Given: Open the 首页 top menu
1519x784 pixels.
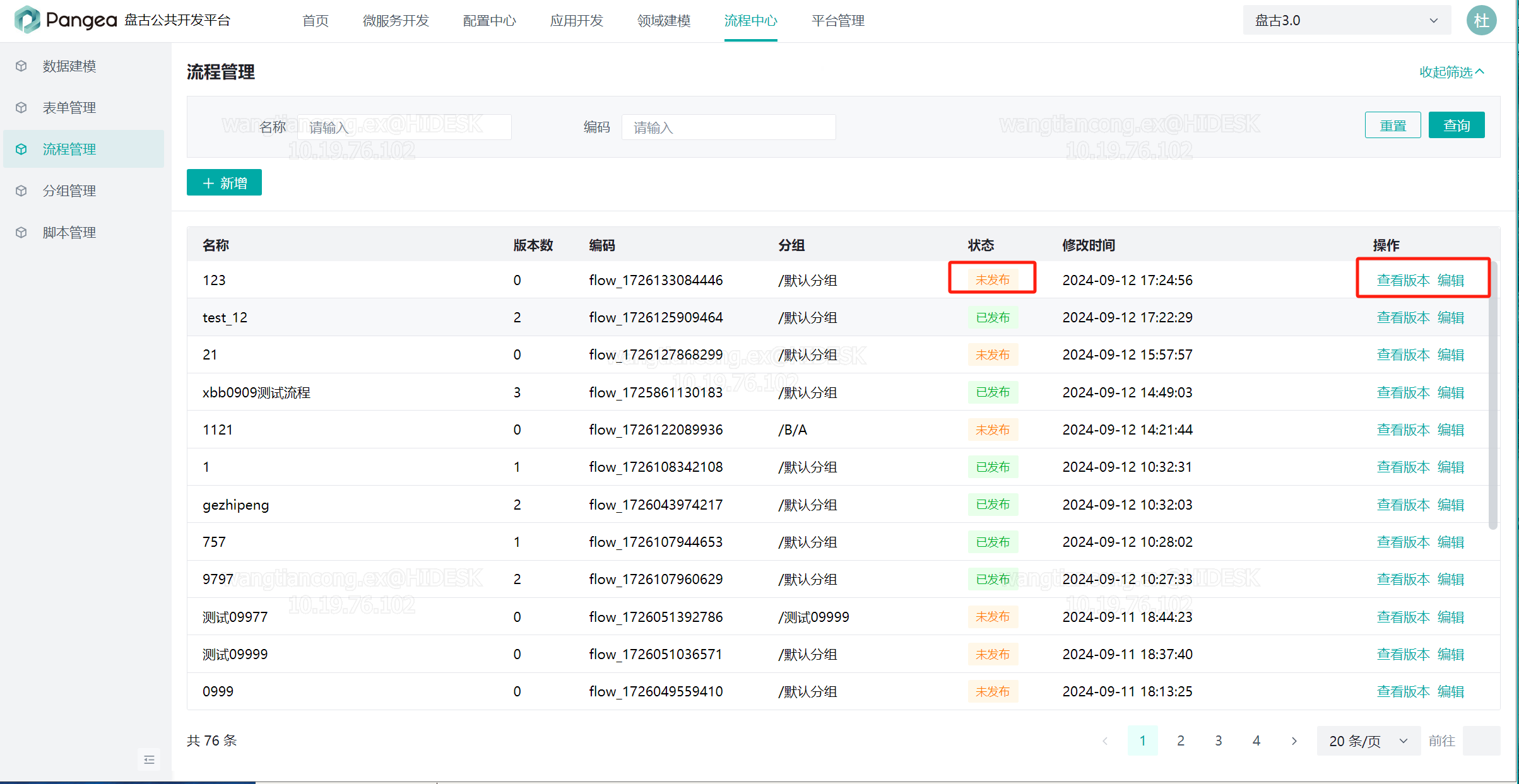Looking at the screenshot, I should 316,21.
